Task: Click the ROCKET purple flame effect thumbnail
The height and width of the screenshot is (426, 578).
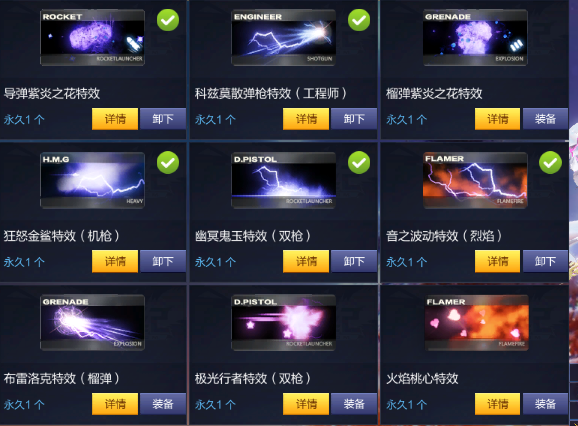Action: (92, 38)
